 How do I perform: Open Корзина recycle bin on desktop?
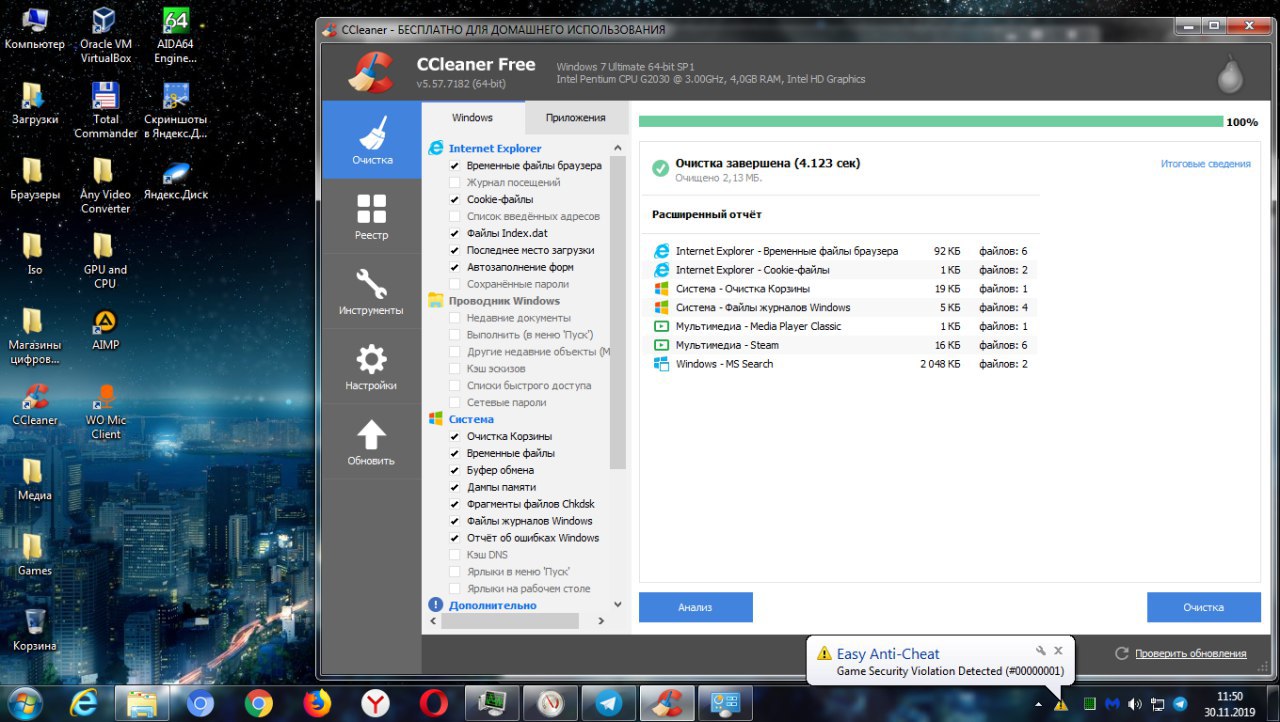click(34, 629)
